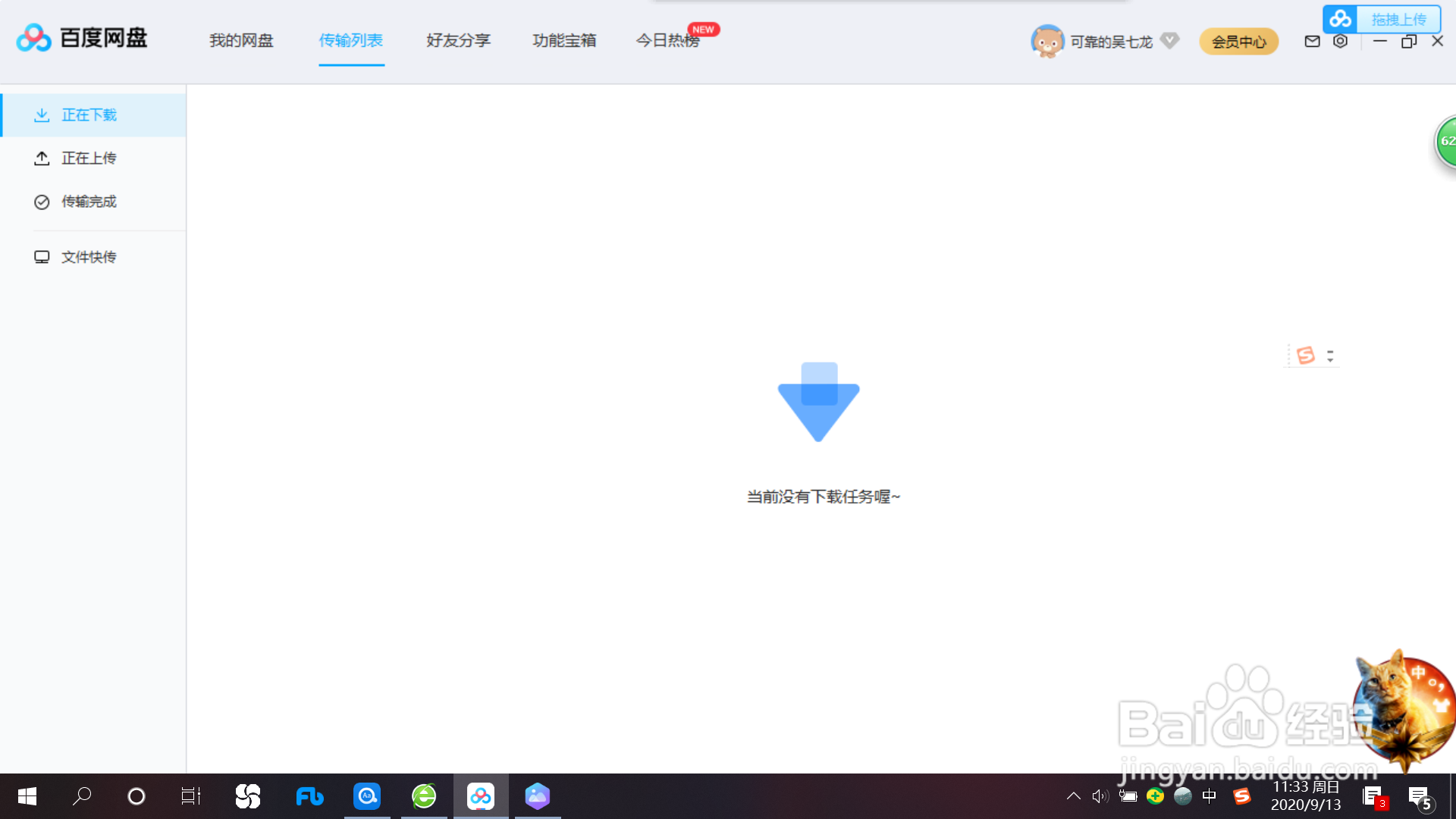Select 正在上传 in the sidebar
1456x819 pixels.
tap(89, 158)
